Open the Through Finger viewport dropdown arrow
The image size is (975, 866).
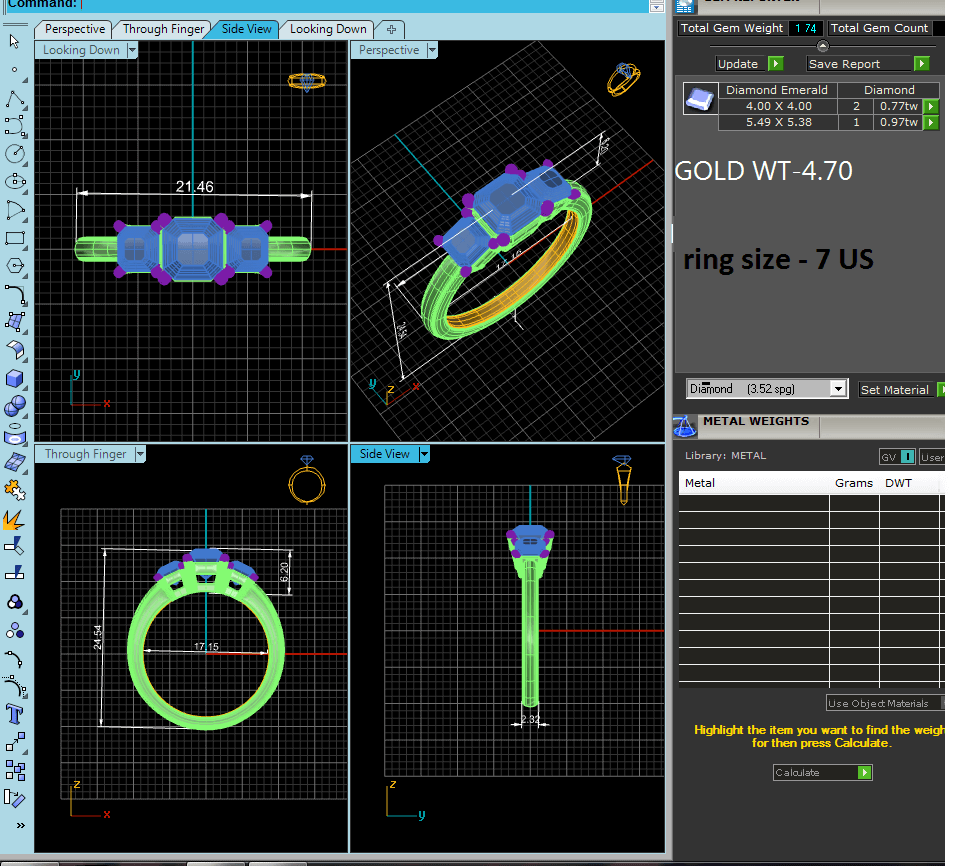pyautogui.click(x=140, y=454)
